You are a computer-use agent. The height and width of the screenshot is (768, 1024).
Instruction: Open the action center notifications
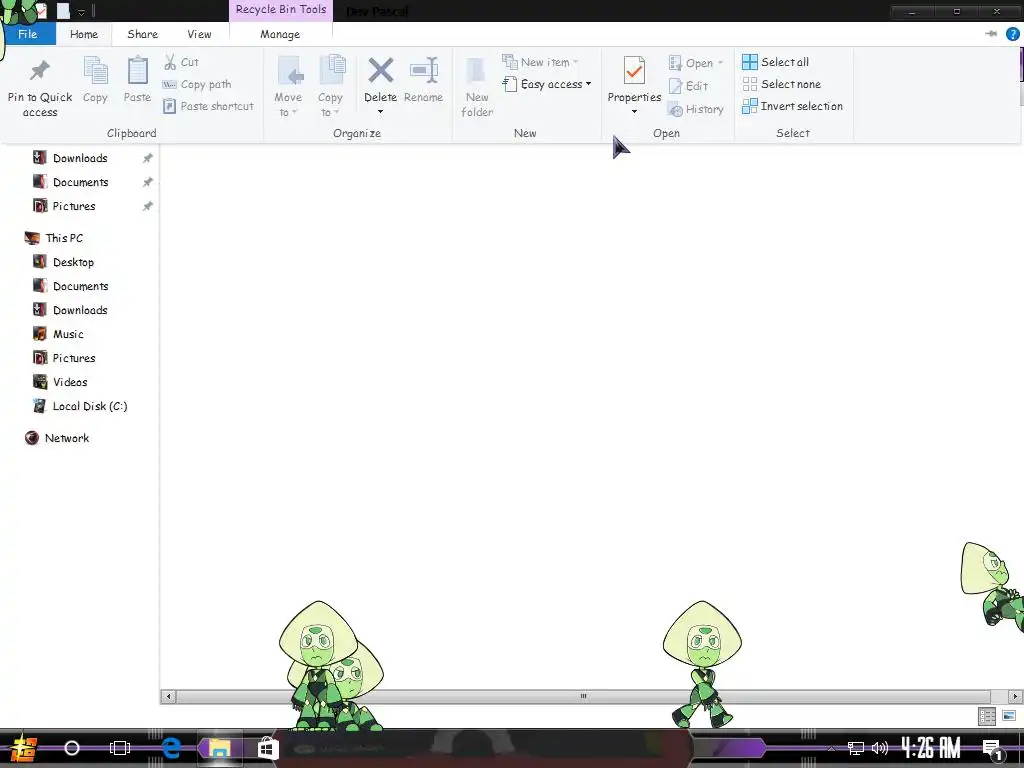(993, 748)
